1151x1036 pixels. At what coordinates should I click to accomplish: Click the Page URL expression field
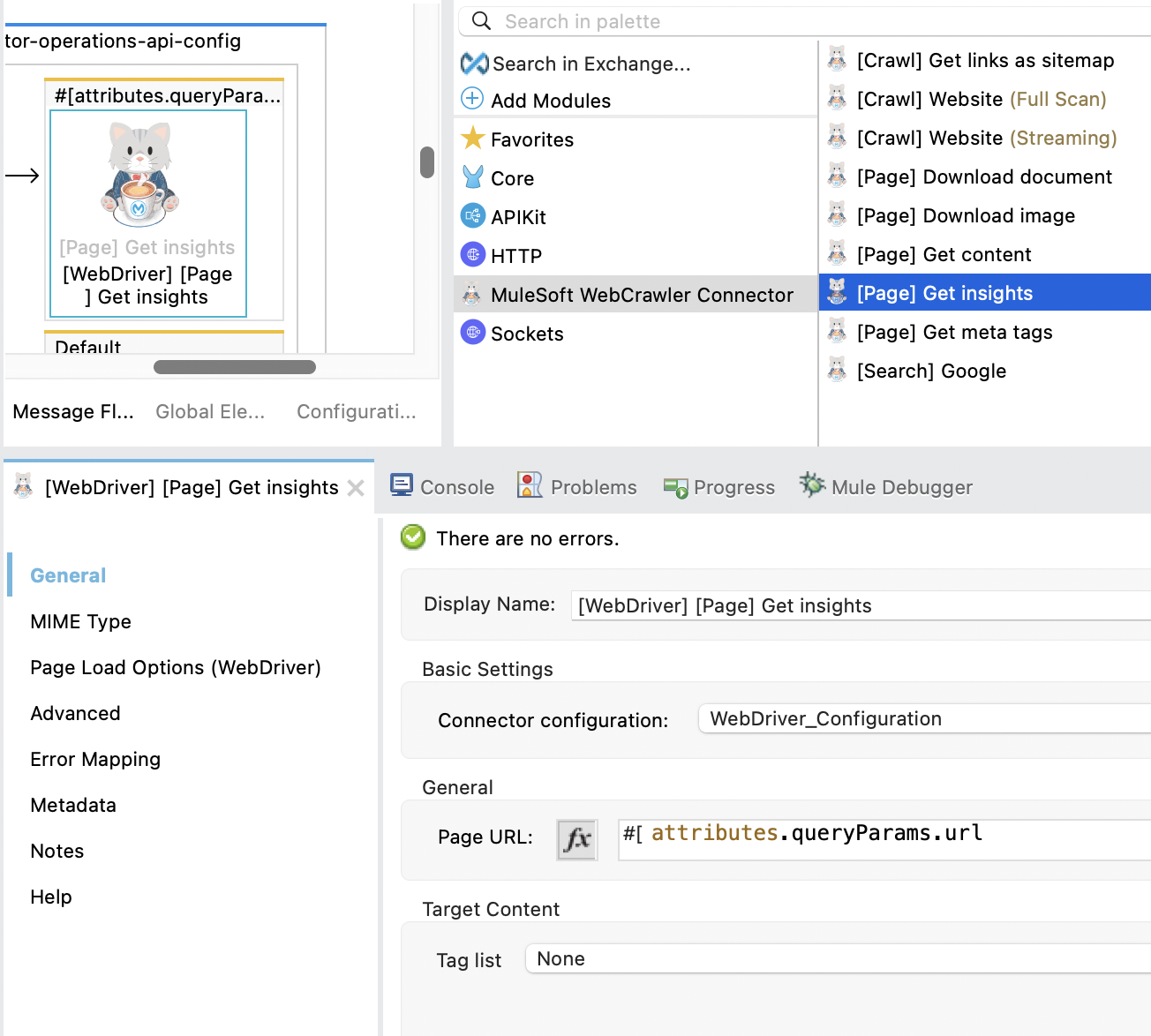point(884,839)
